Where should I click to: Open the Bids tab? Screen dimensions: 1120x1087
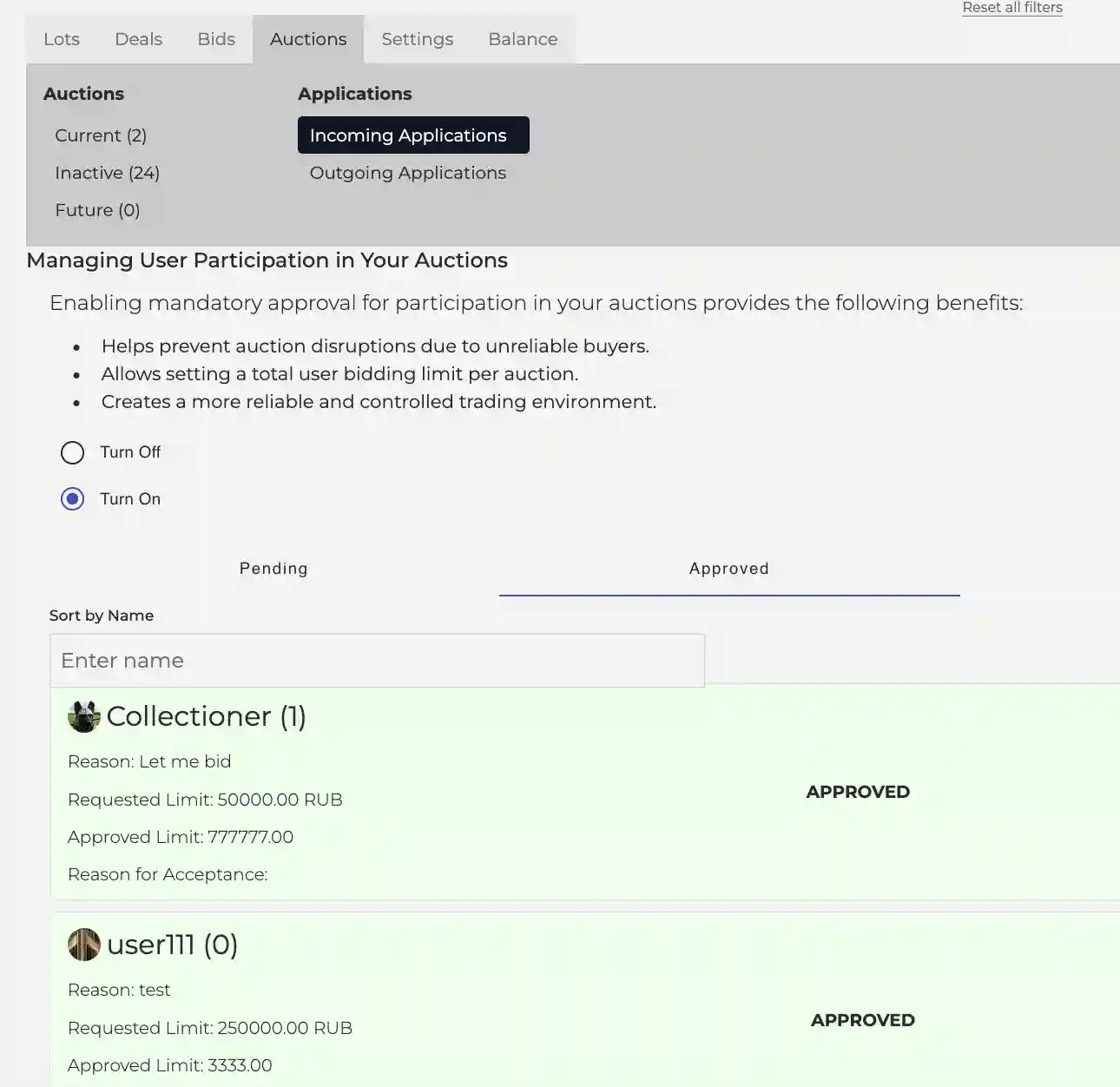[216, 39]
